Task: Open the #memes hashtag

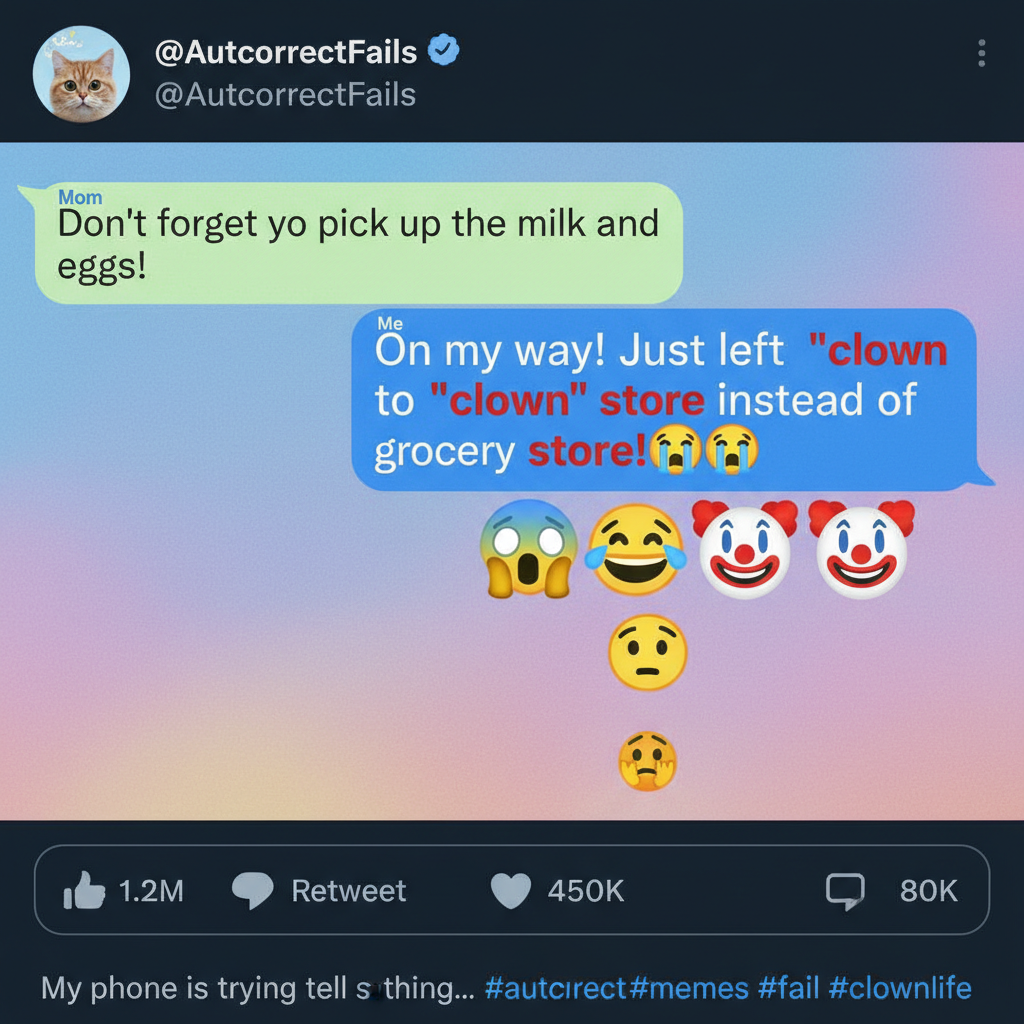Action: coord(690,989)
